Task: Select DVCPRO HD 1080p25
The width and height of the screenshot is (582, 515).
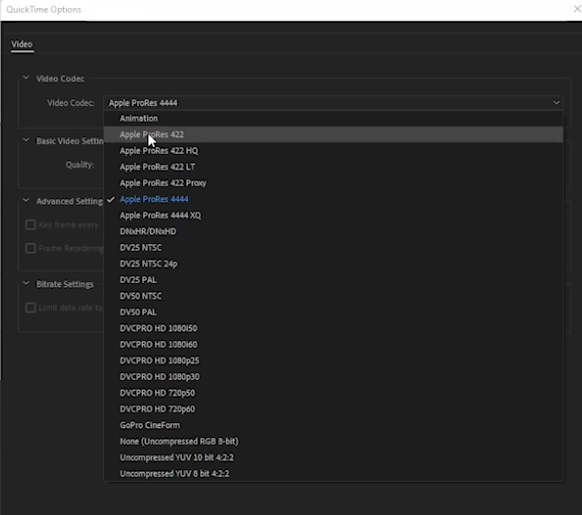Action: [333, 361]
